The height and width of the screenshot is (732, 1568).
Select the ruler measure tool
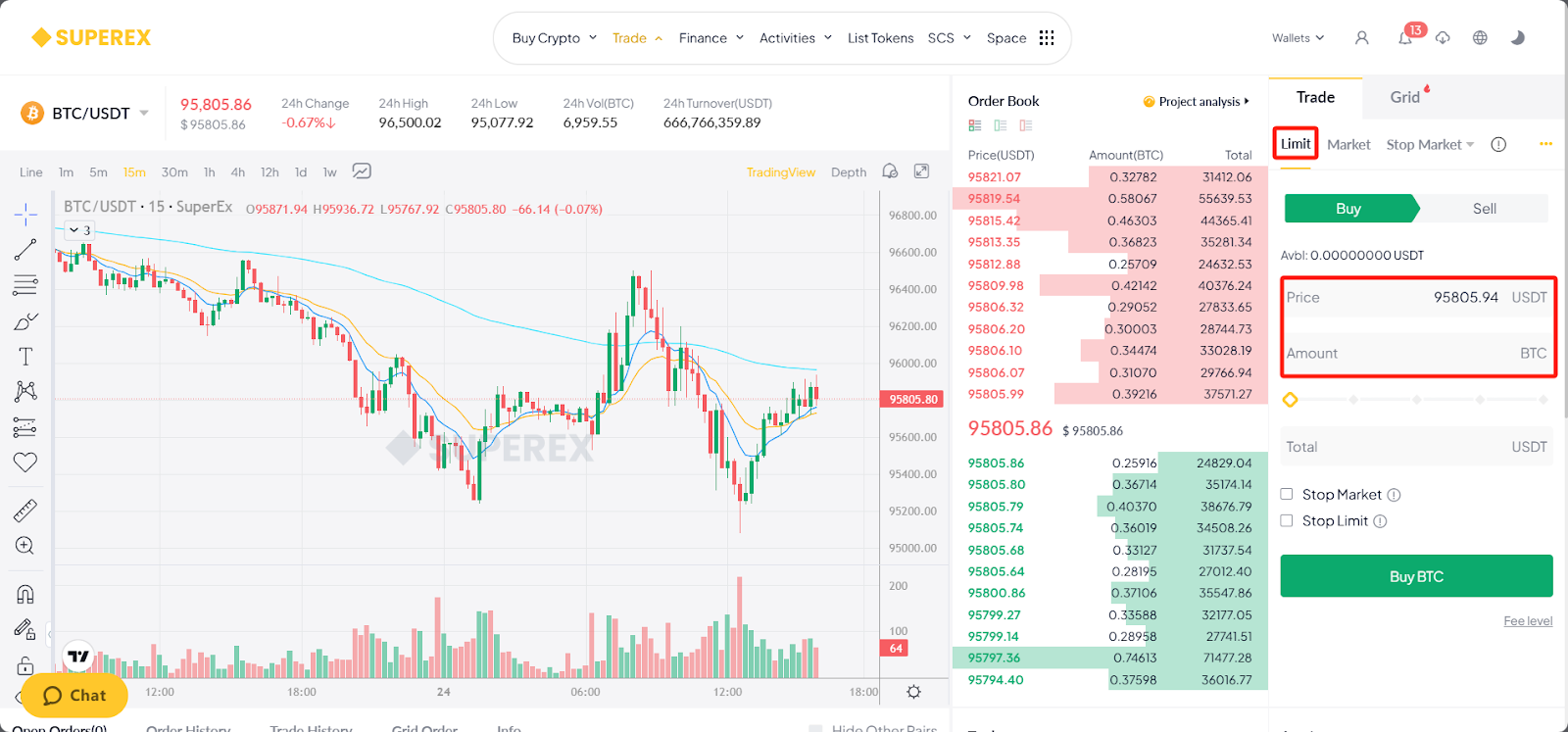[25, 510]
